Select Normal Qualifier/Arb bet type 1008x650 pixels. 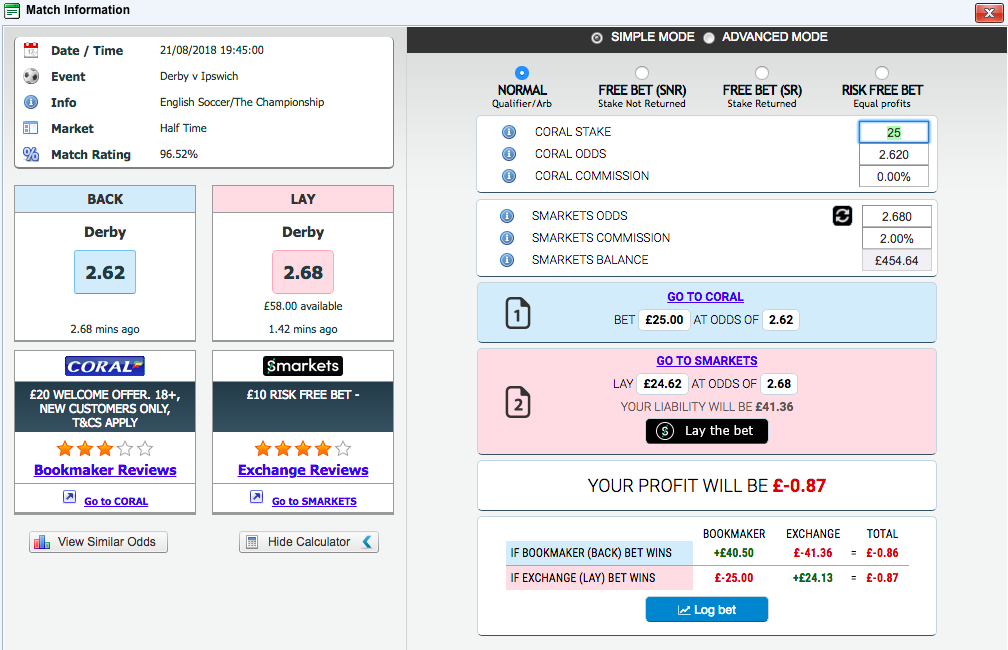pyautogui.click(x=522, y=73)
